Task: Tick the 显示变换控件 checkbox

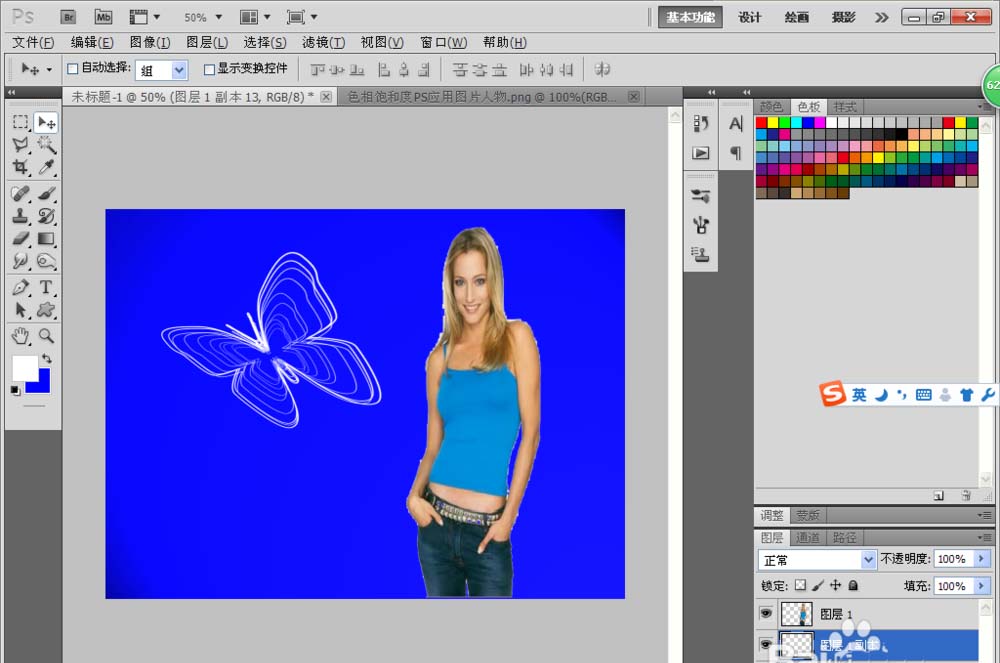Action: click(209, 69)
